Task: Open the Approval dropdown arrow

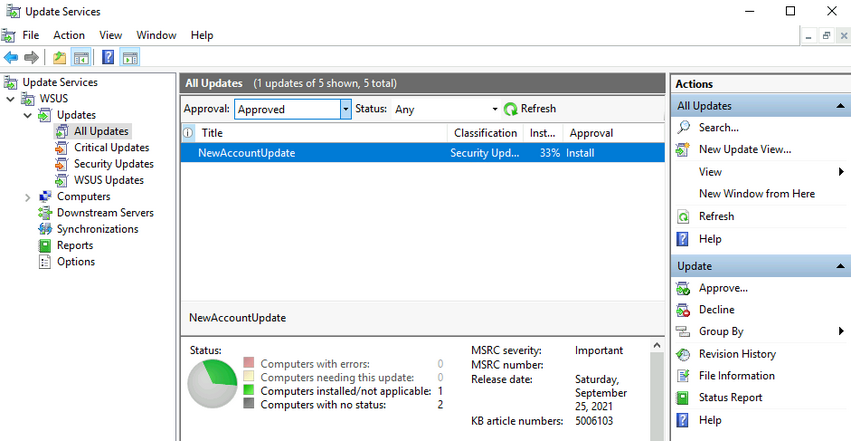Action: 346,109
